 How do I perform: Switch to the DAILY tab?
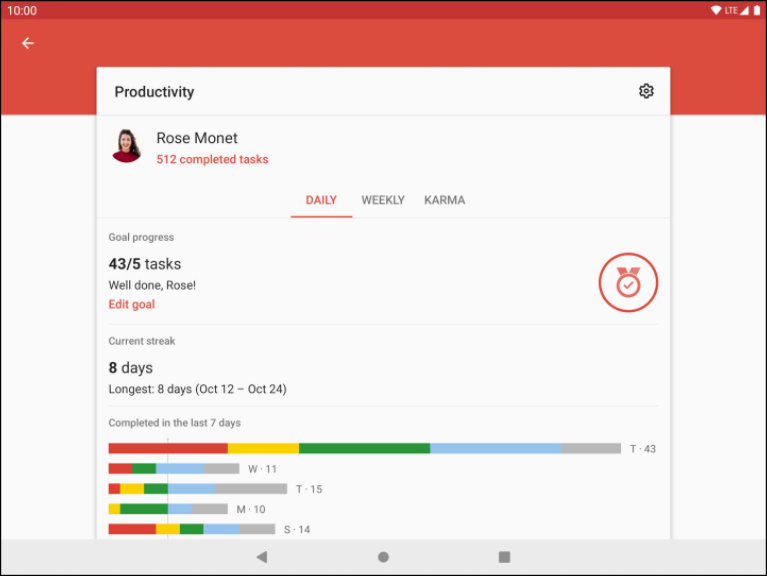(x=321, y=200)
